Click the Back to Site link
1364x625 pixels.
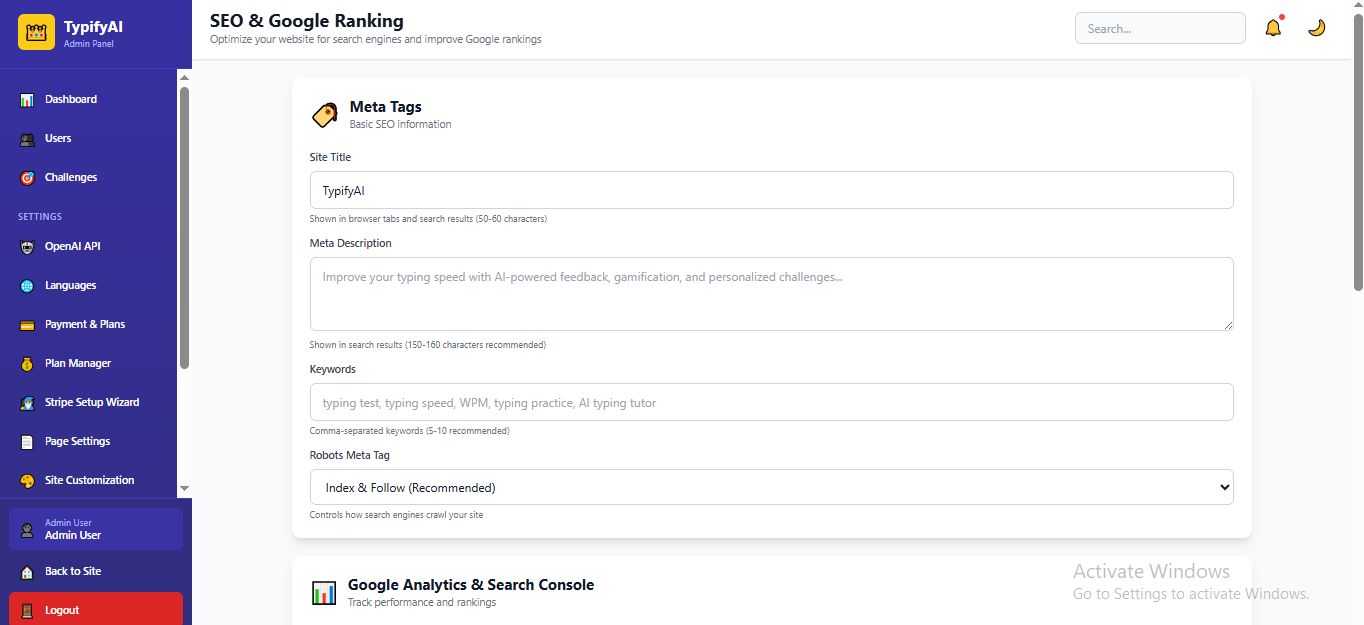point(73,571)
